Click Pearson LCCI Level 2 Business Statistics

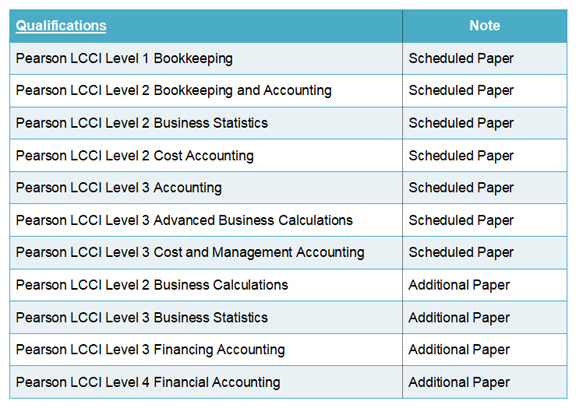coord(142,123)
